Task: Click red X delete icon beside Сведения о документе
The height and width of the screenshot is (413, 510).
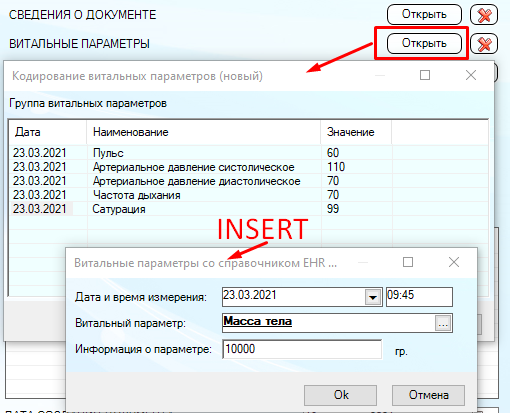Action: pyautogui.click(x=484, y=15)
